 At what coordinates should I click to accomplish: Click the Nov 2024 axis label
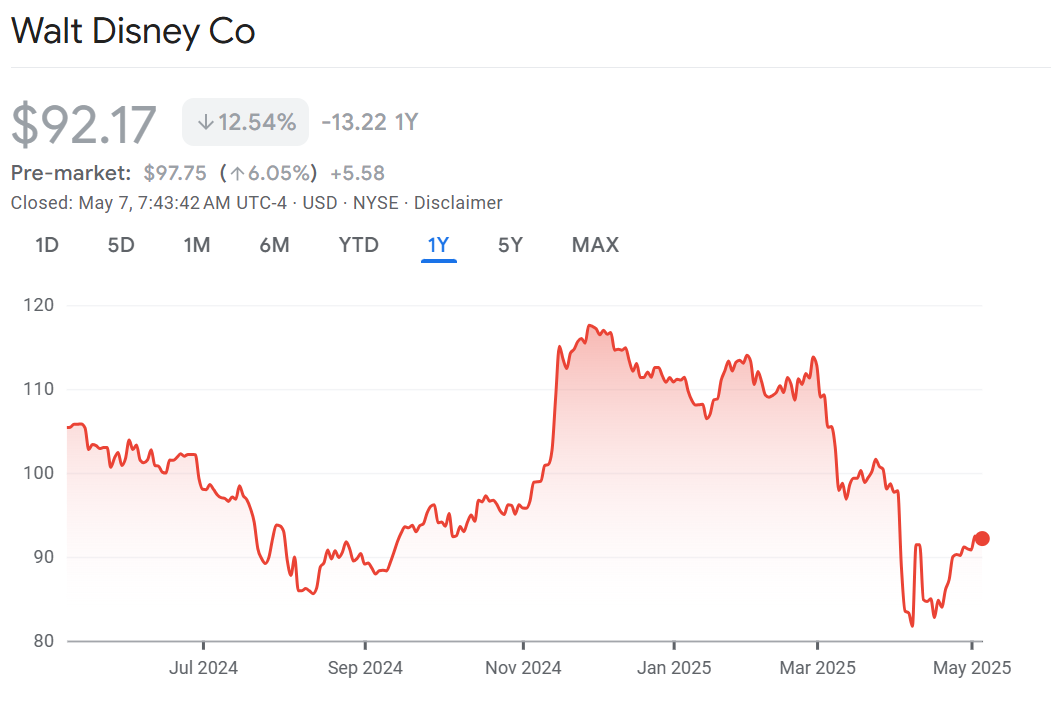click(524, 667)
